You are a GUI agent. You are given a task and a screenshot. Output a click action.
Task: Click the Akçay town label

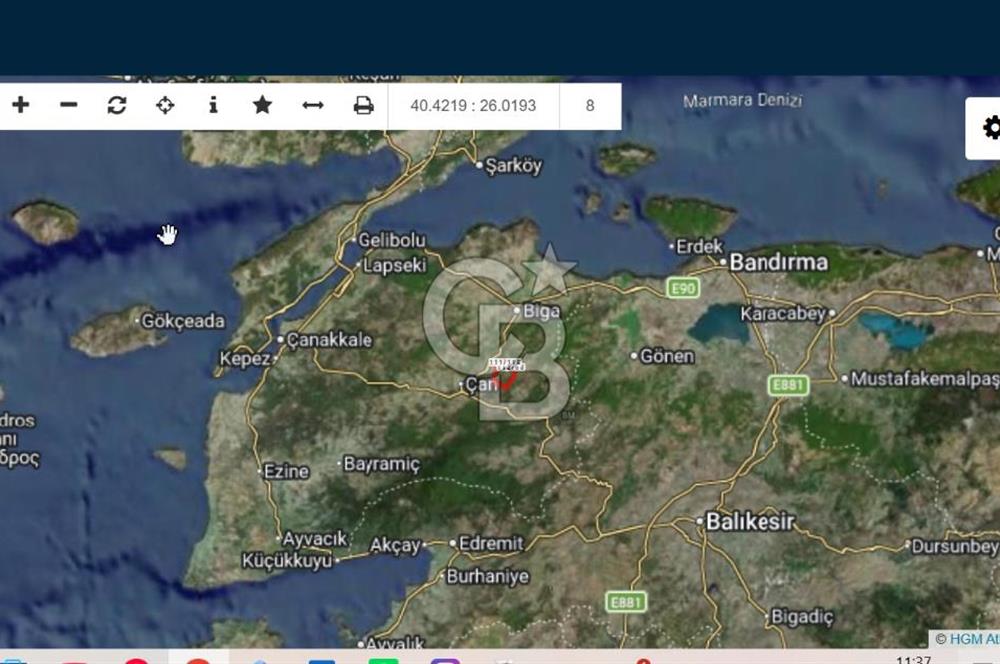click(395, 546)
